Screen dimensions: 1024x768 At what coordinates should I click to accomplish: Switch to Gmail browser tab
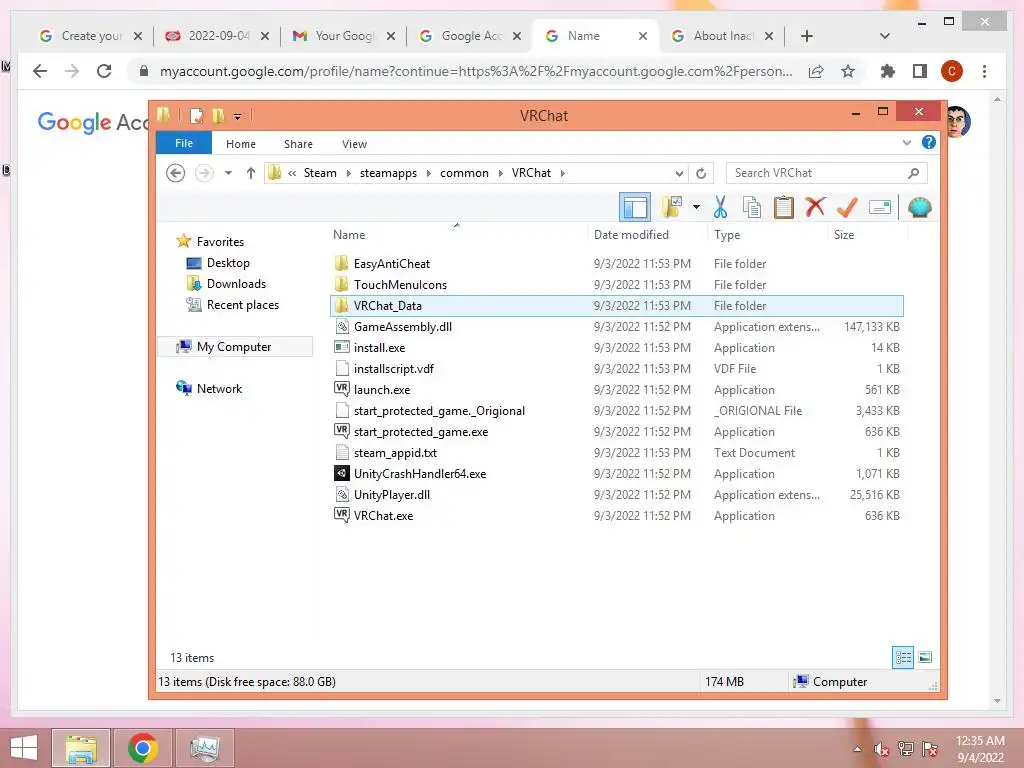[344, 36]
